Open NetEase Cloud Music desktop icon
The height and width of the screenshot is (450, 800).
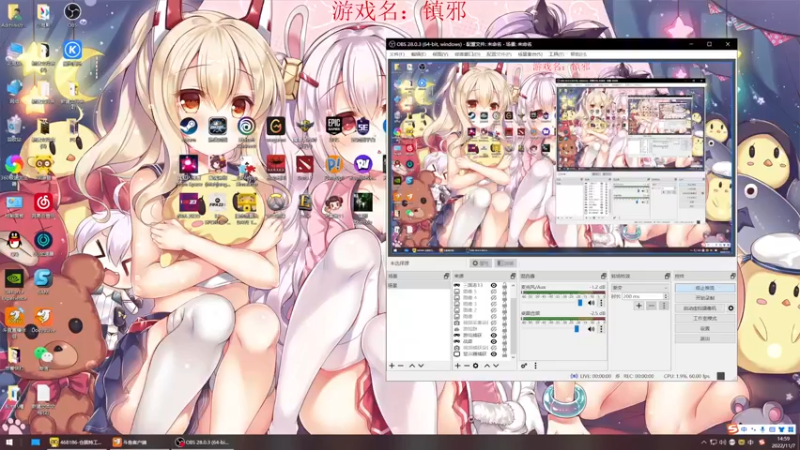[43, 205]
